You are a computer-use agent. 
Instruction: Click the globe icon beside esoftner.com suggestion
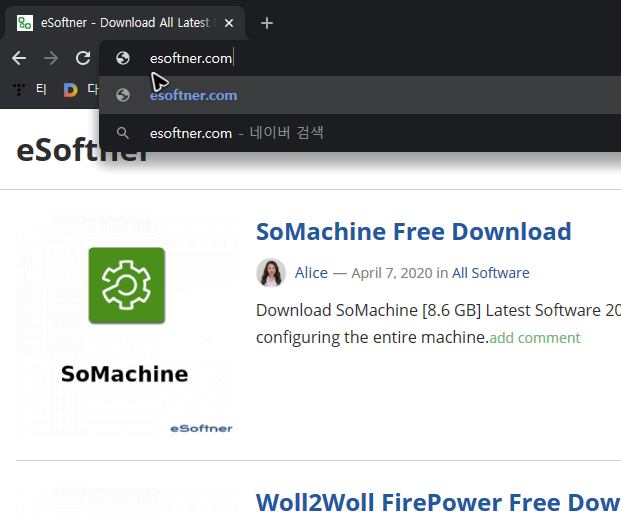click(x=123, y=95)
